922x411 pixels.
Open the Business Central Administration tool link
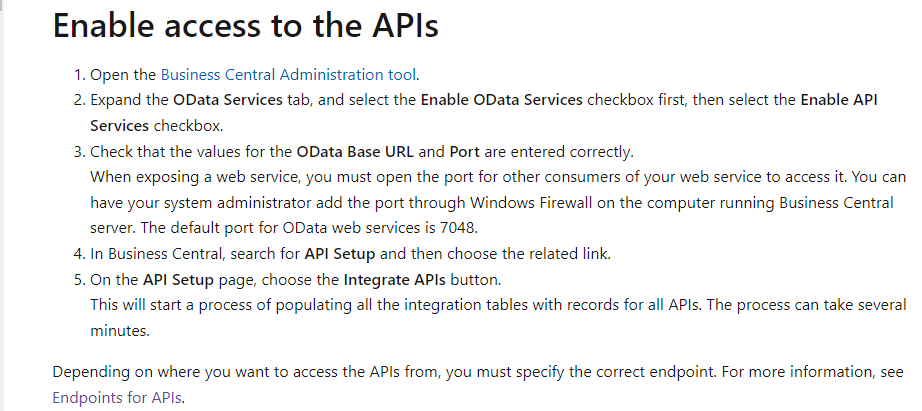pyautogui.click(x=288, y=74)
